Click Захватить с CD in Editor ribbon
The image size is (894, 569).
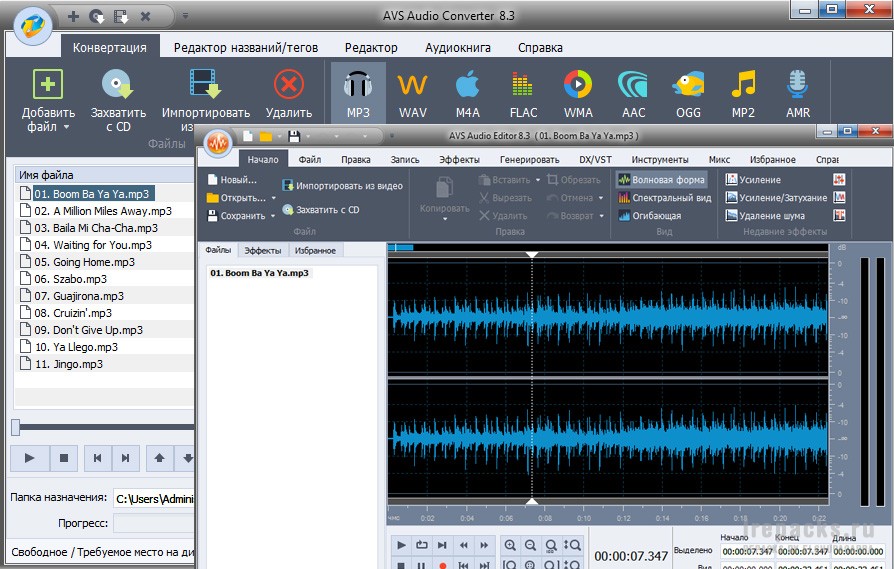pyautogui.click(x=321, y=210)
